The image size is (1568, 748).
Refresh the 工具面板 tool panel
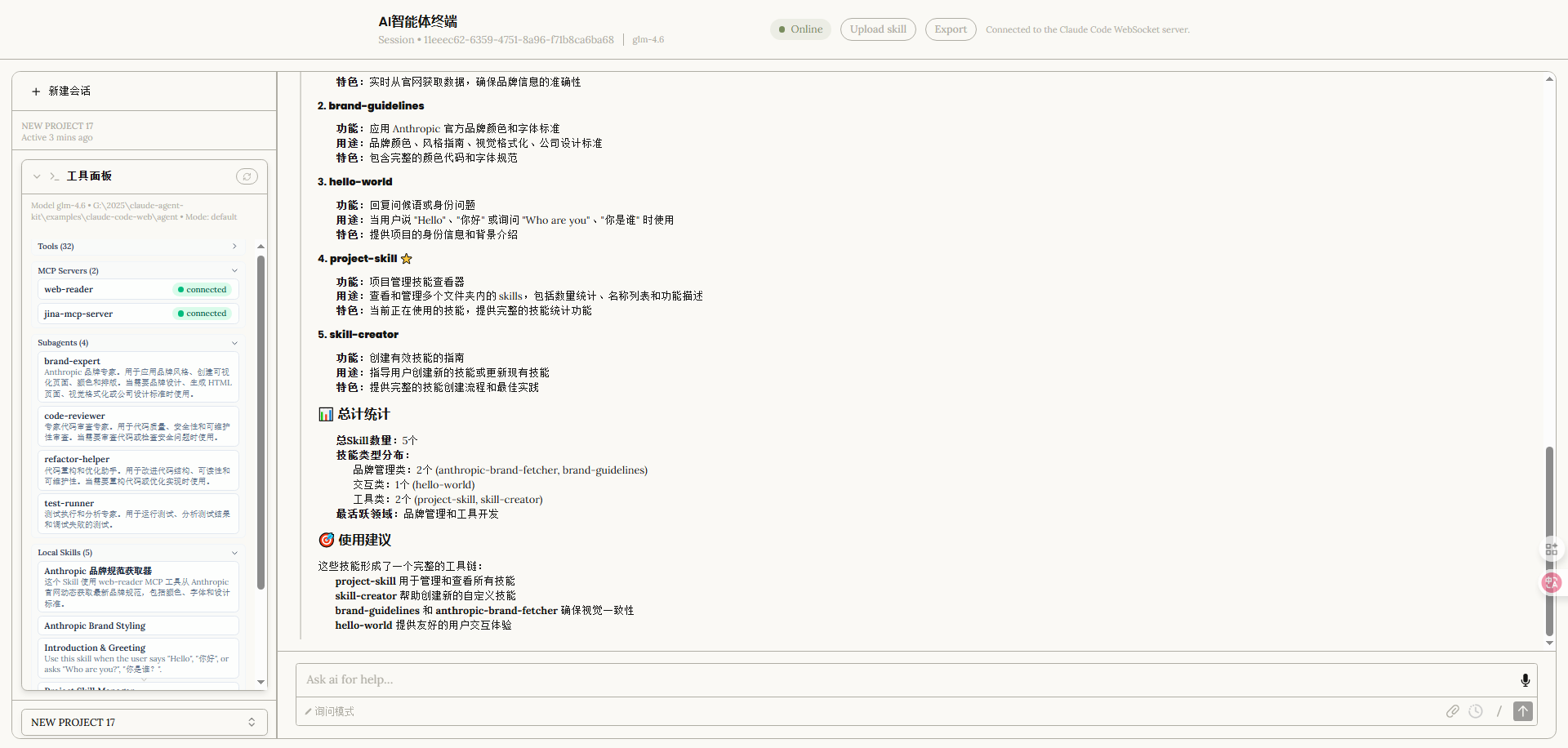(247, 176)
